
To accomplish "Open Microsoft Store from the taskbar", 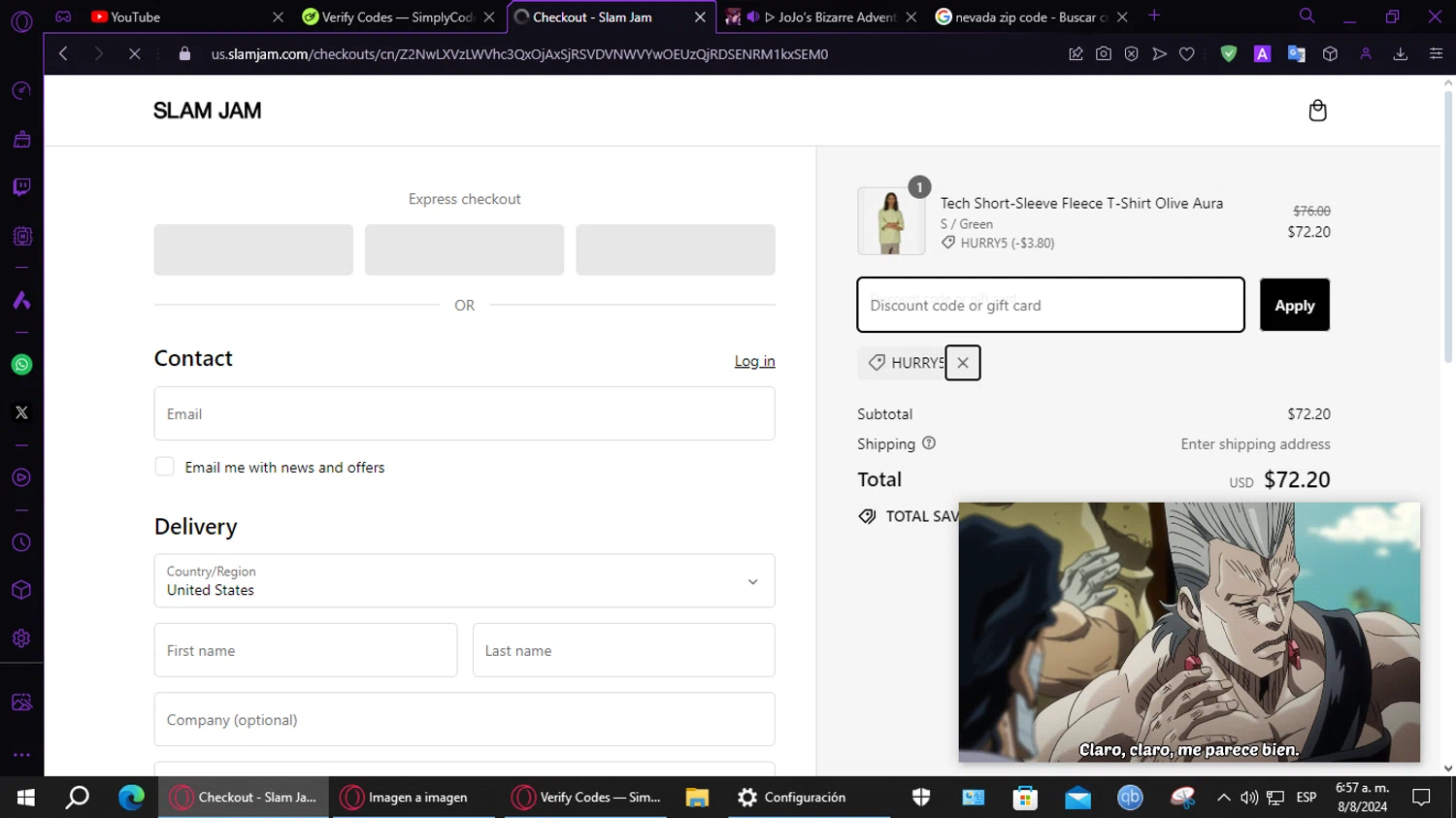I will click(1025, 798).
